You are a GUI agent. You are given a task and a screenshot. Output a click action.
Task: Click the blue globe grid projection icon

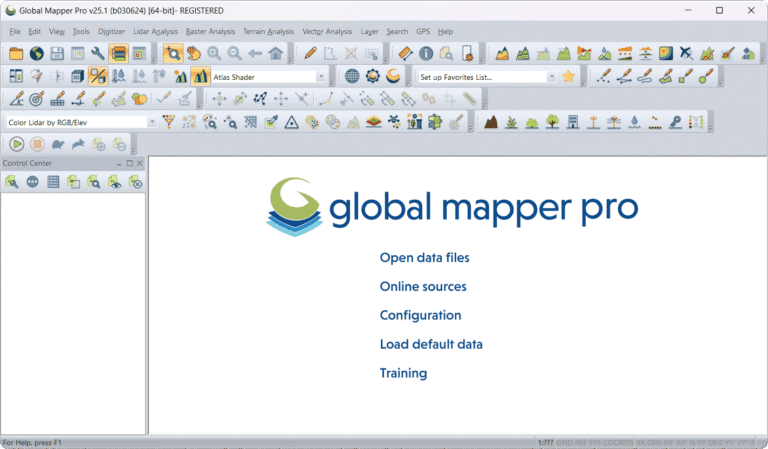coord(352,76)
